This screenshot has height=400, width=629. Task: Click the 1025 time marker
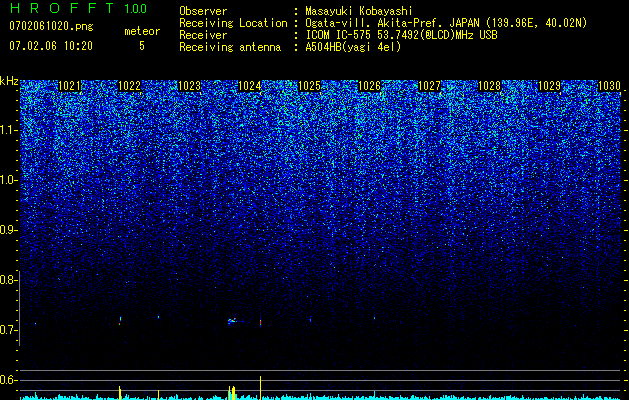pyautogui.click(x=309, y=85)
